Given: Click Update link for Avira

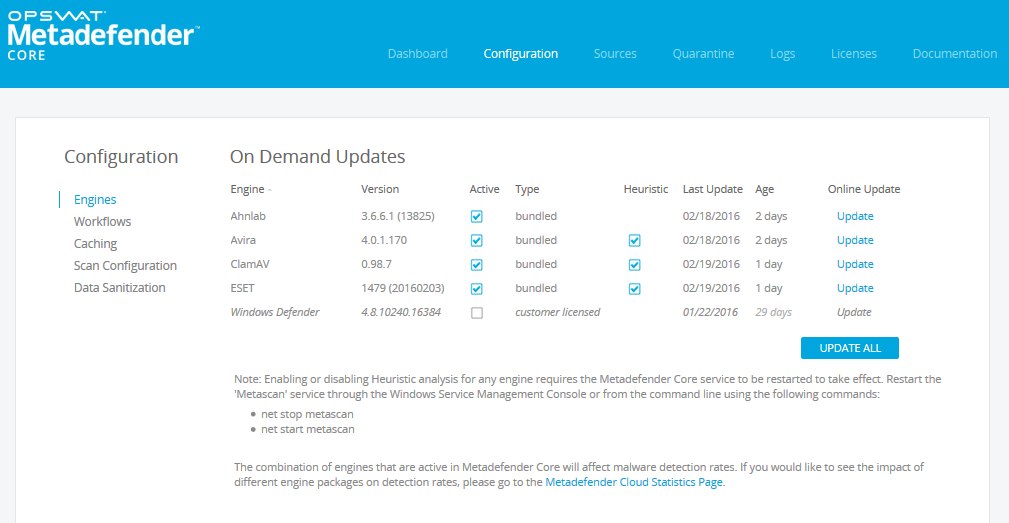Looking at the screenshot, I should (855, 240).
